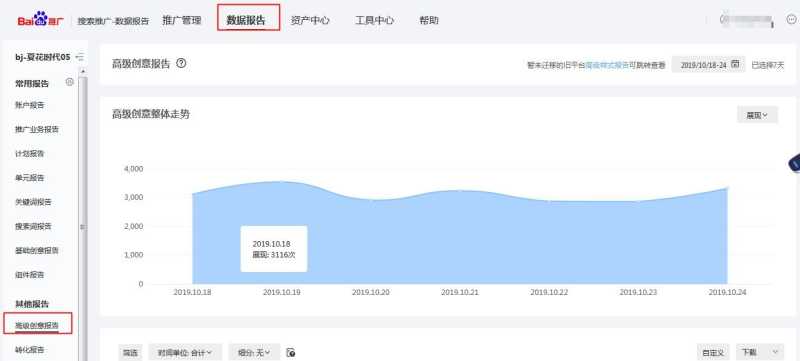Click chart x-axis label 2019.10.19
Screen dimensions: 800x361
point(282,293)
